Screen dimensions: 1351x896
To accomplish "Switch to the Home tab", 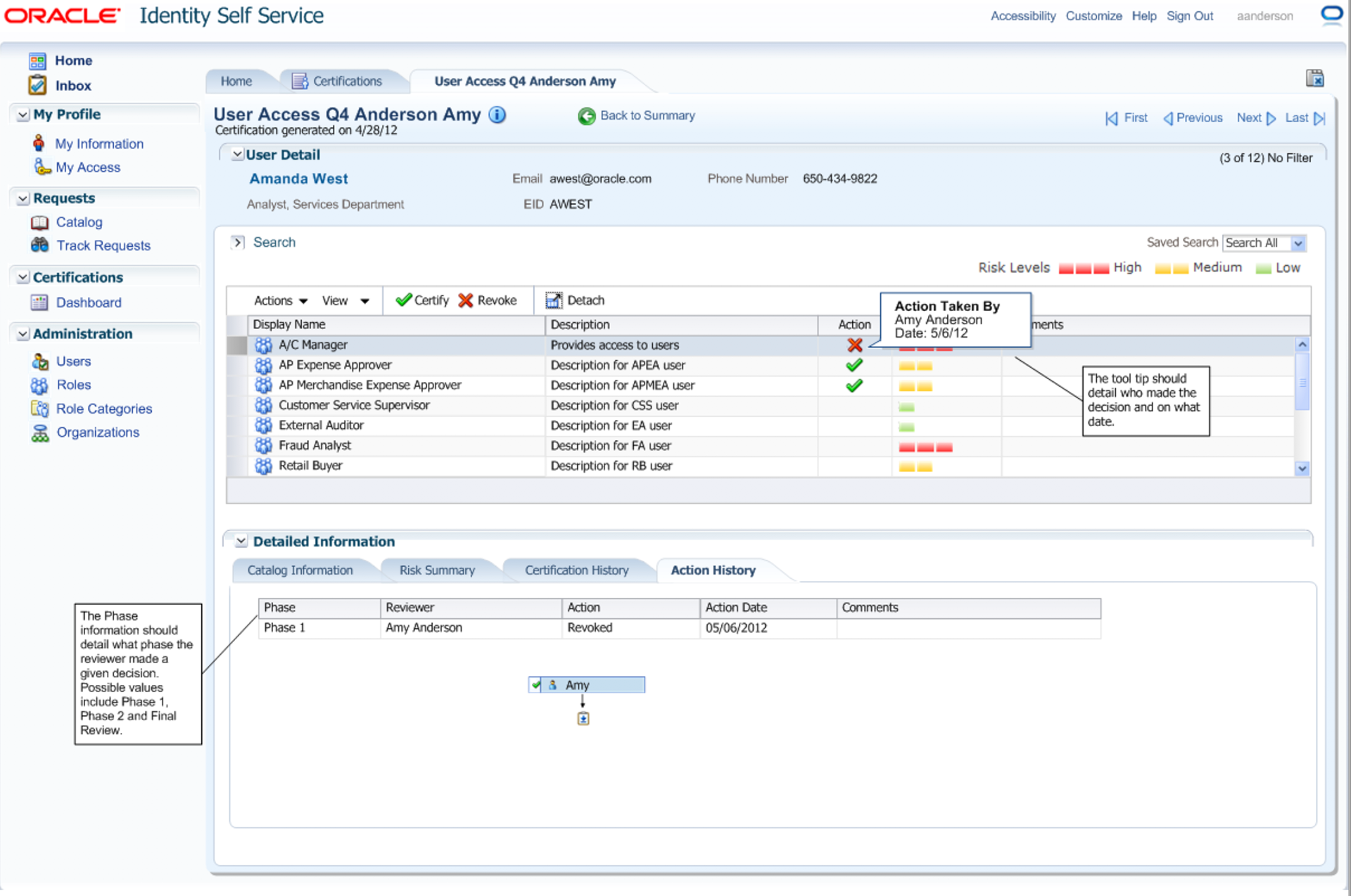I will pos(236,82).
